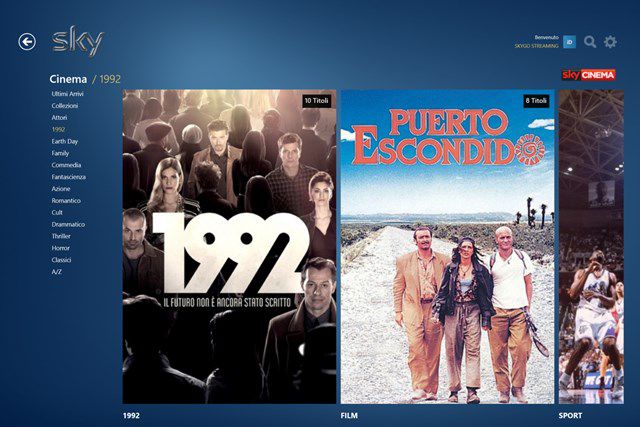Open the Thriller genre

click(61, 236)
